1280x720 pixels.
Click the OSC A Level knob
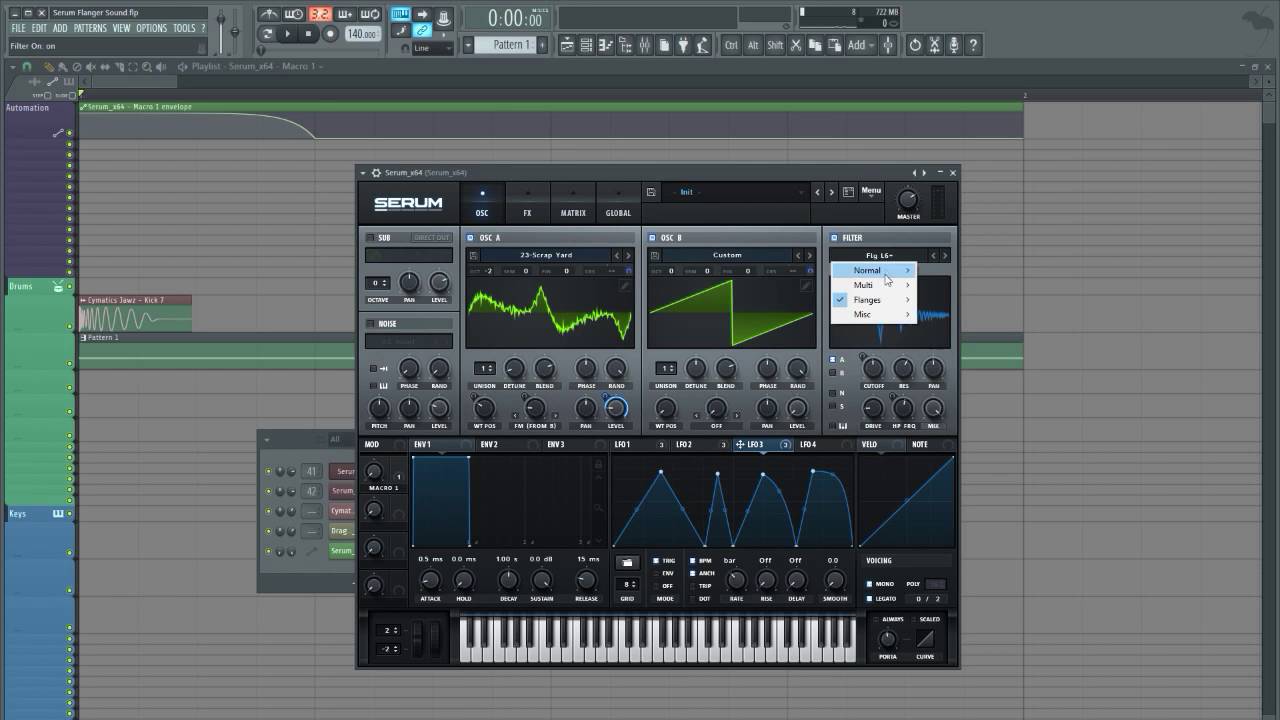616,407
